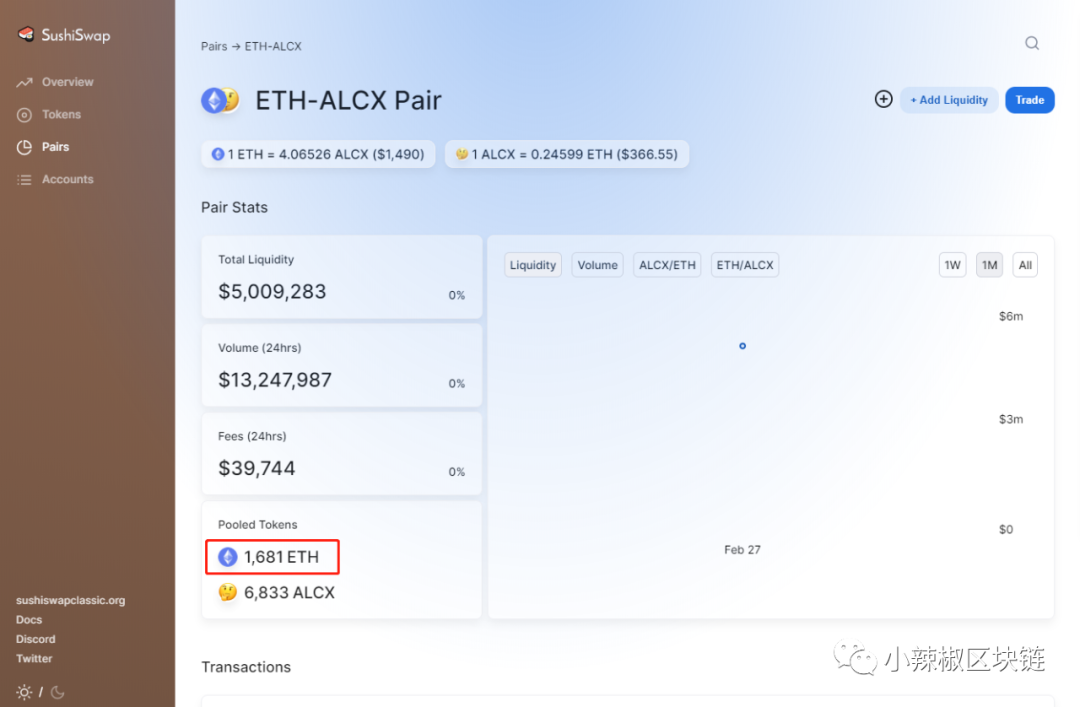Click the 1 ETH = 4.06526 ALCX price pill

[x=318, y=154]
